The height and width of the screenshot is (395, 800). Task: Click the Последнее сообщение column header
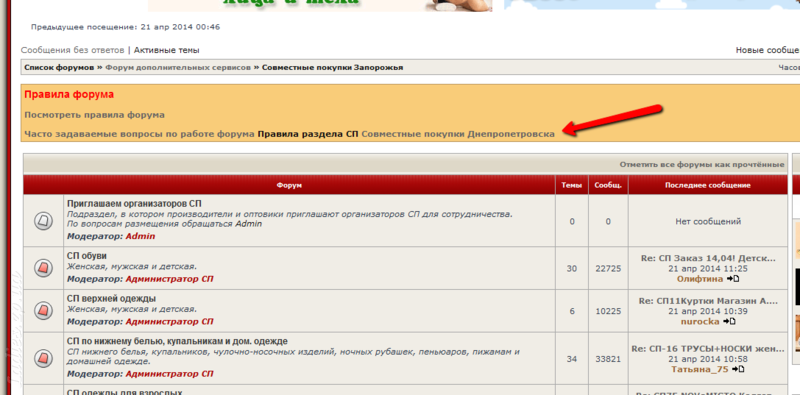tap(708, 185)
